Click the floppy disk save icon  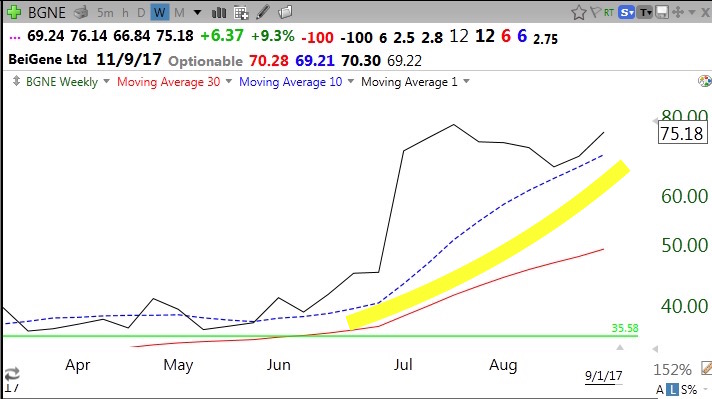point(662,12)
